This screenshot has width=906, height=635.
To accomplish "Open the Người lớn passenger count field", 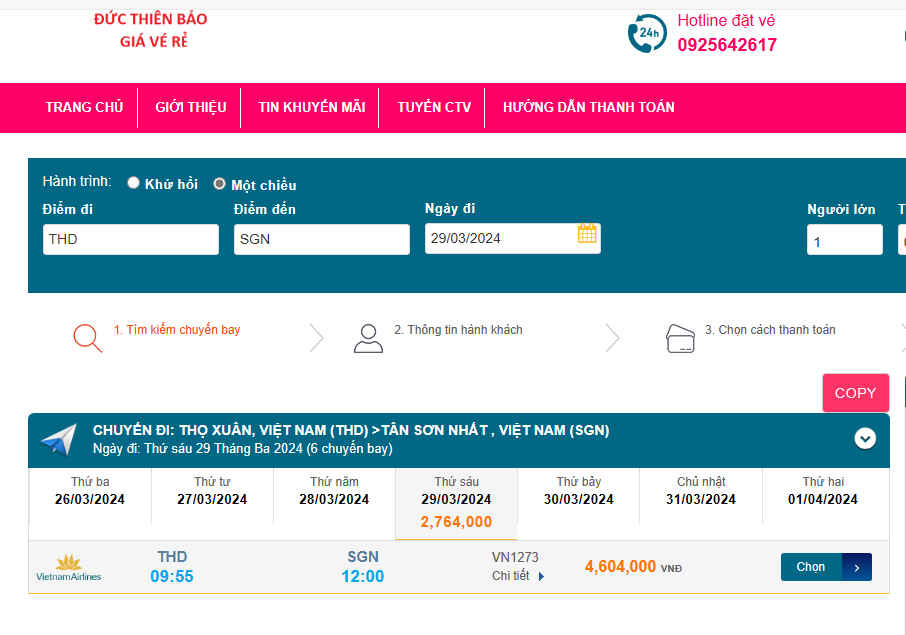I will click(844, 240).
